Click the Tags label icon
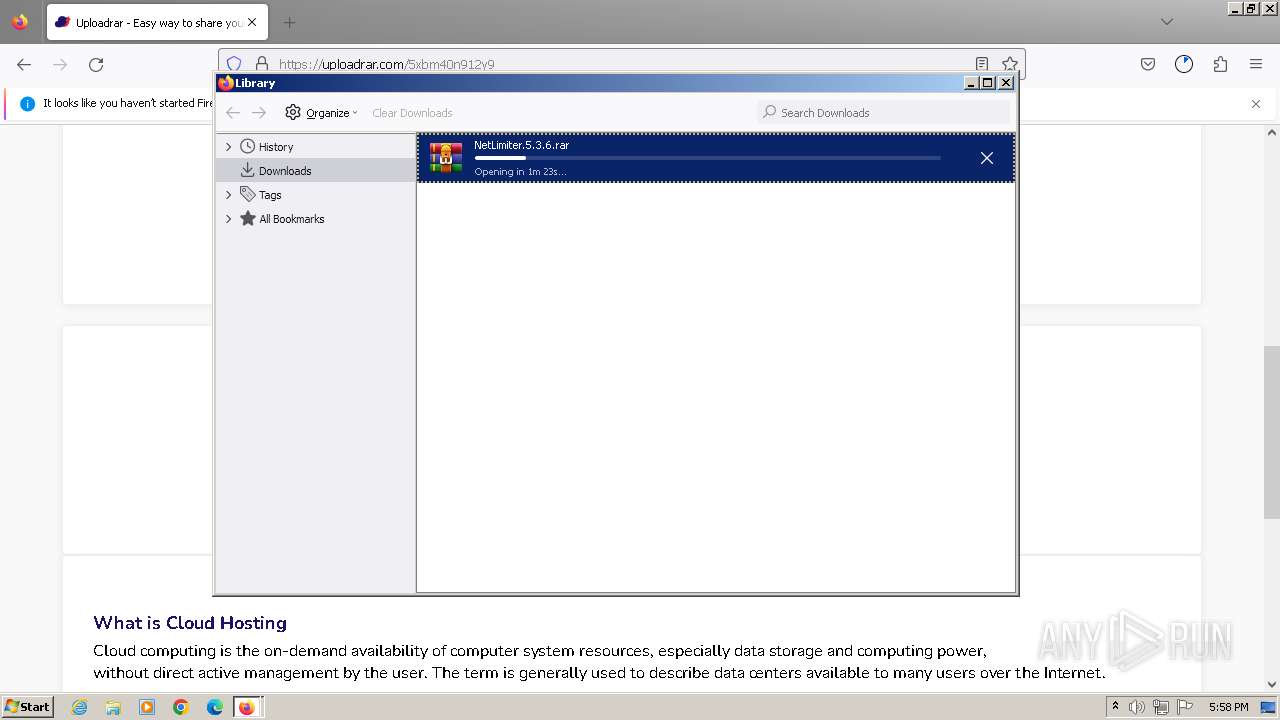Screen dimensions: 1280x720 [248, 194]
